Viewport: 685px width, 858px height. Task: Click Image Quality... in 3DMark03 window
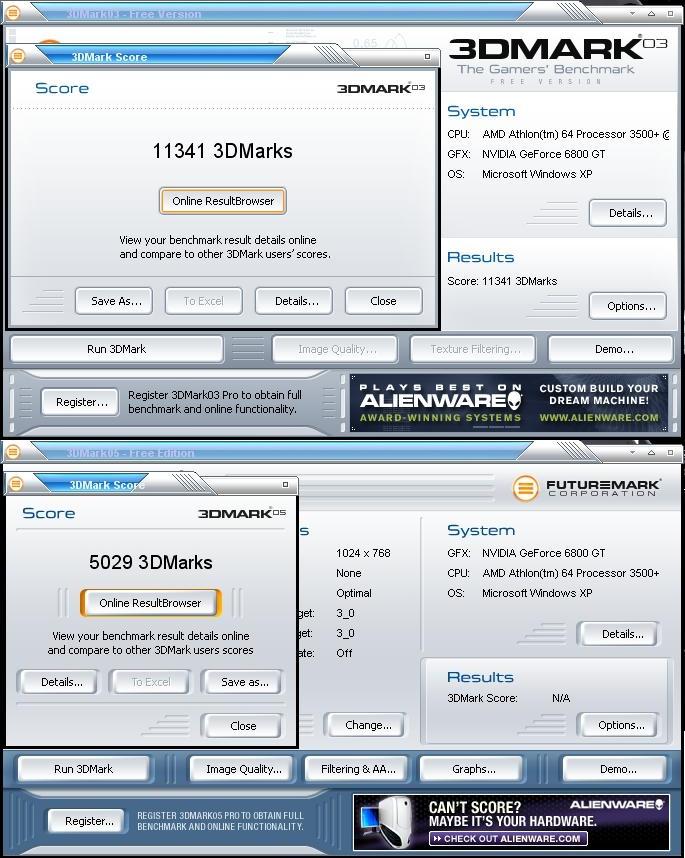335,349
